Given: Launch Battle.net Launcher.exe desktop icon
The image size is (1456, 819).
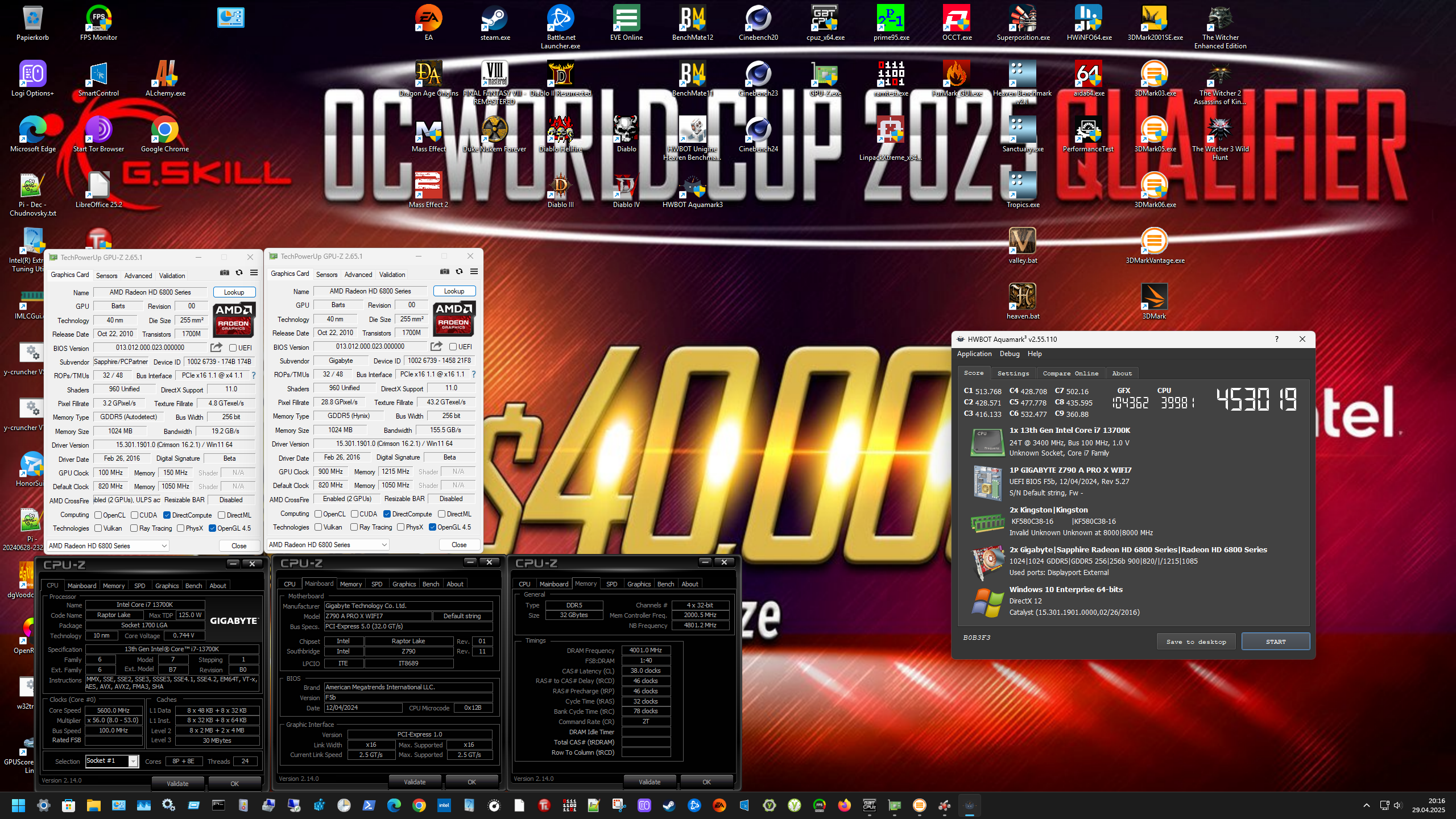Looking at the screenshot, I should pos(560,26).
